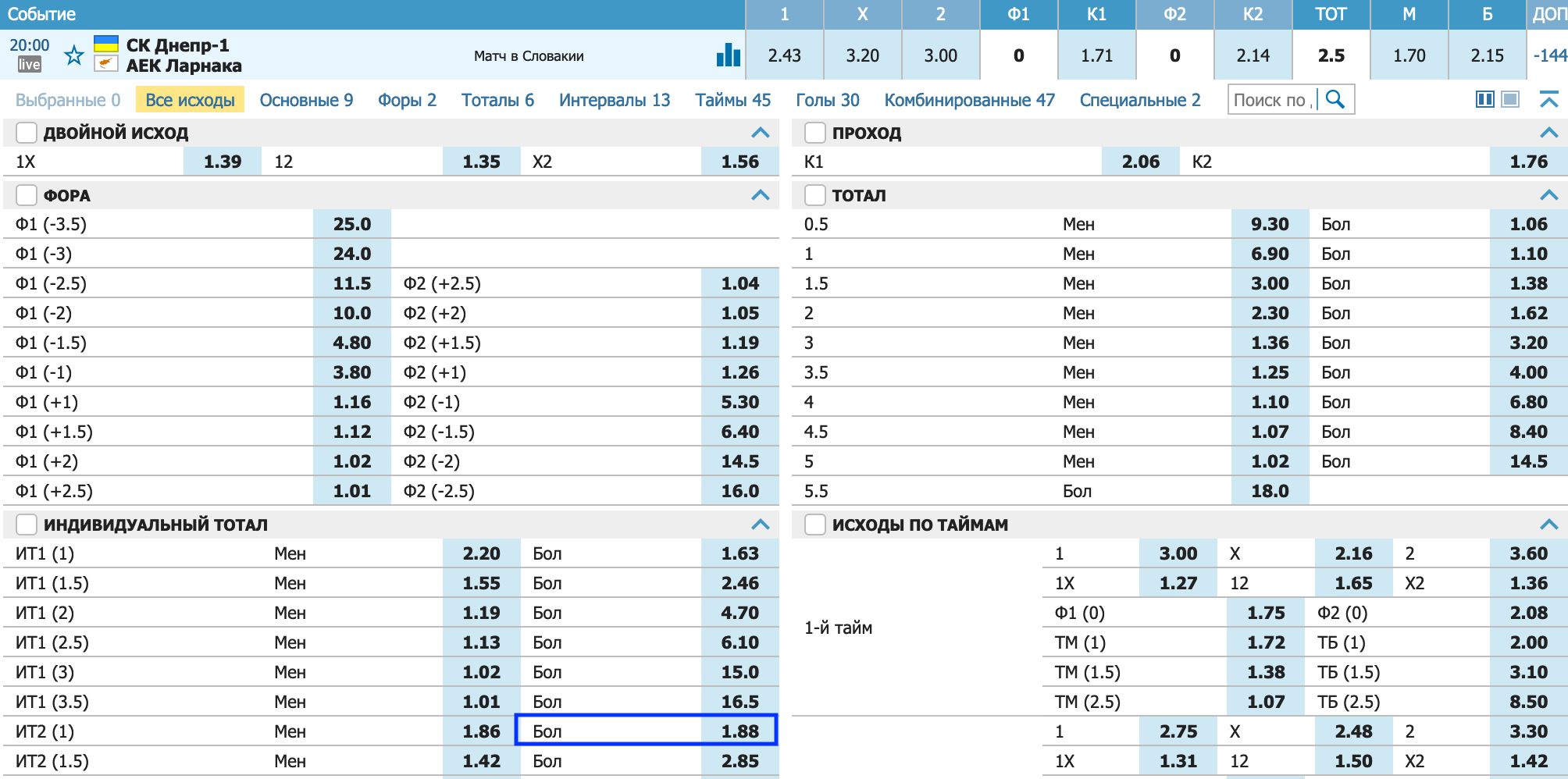The image size is (1568, 779).
Task: Select Ф1 (-1) odds 3.80
Action: [352, 372]
